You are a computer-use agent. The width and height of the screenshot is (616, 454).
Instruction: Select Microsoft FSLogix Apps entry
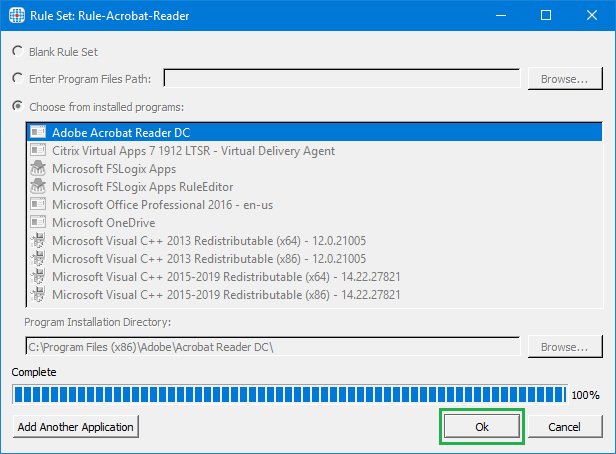[315, 168]
